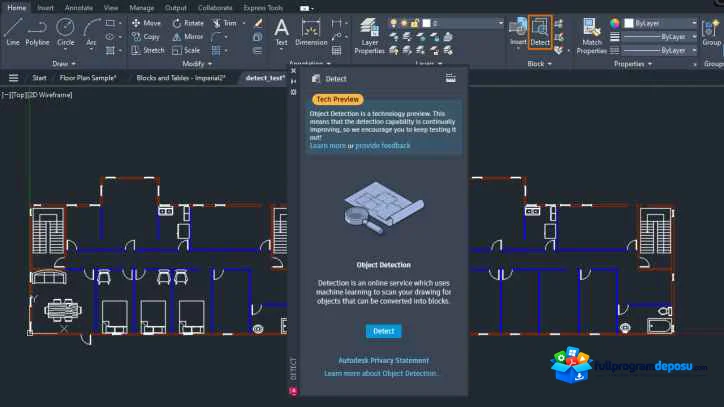Switch to the Express Tools tab
The width and height of the screenshot is (724, 407).
coord(263,8)
